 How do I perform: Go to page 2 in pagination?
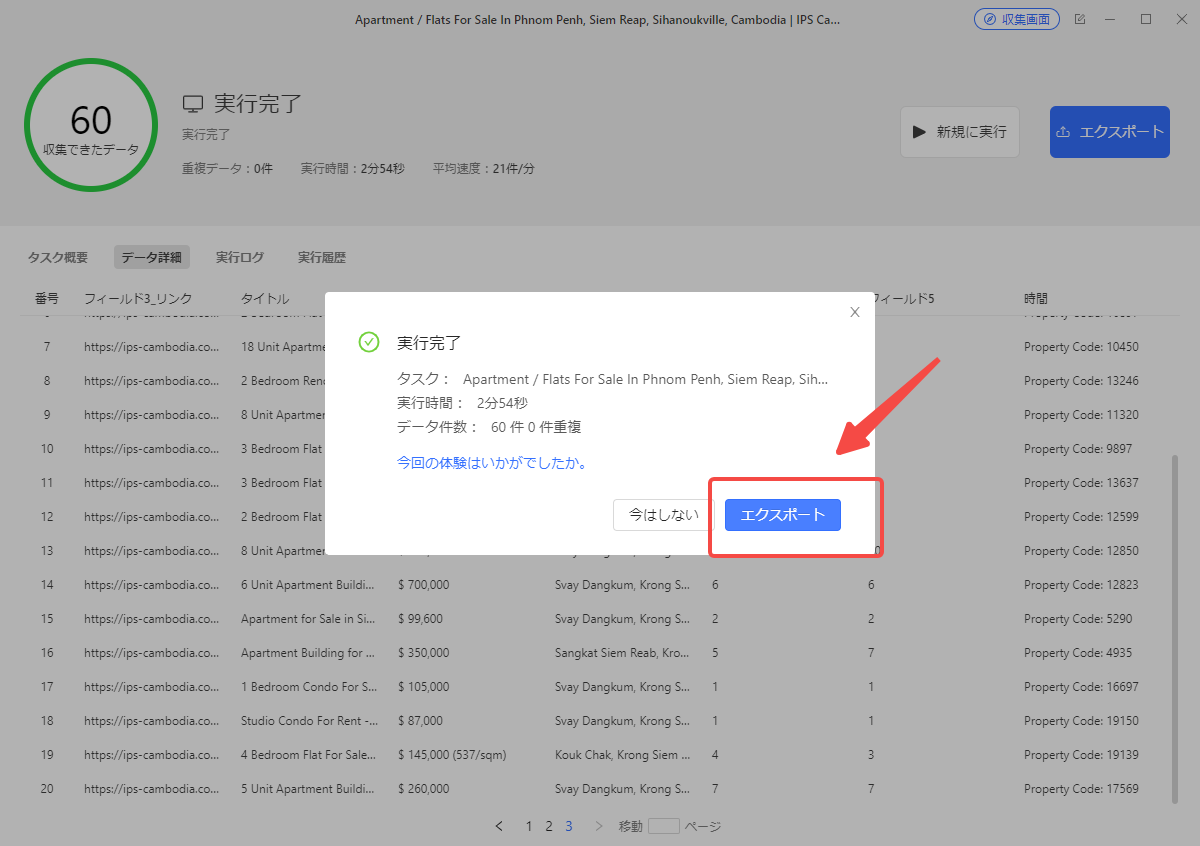tap(549, 826)
